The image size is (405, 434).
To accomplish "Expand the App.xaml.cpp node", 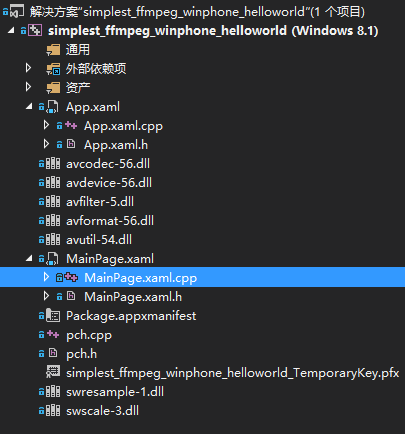I will click(46, 125).
